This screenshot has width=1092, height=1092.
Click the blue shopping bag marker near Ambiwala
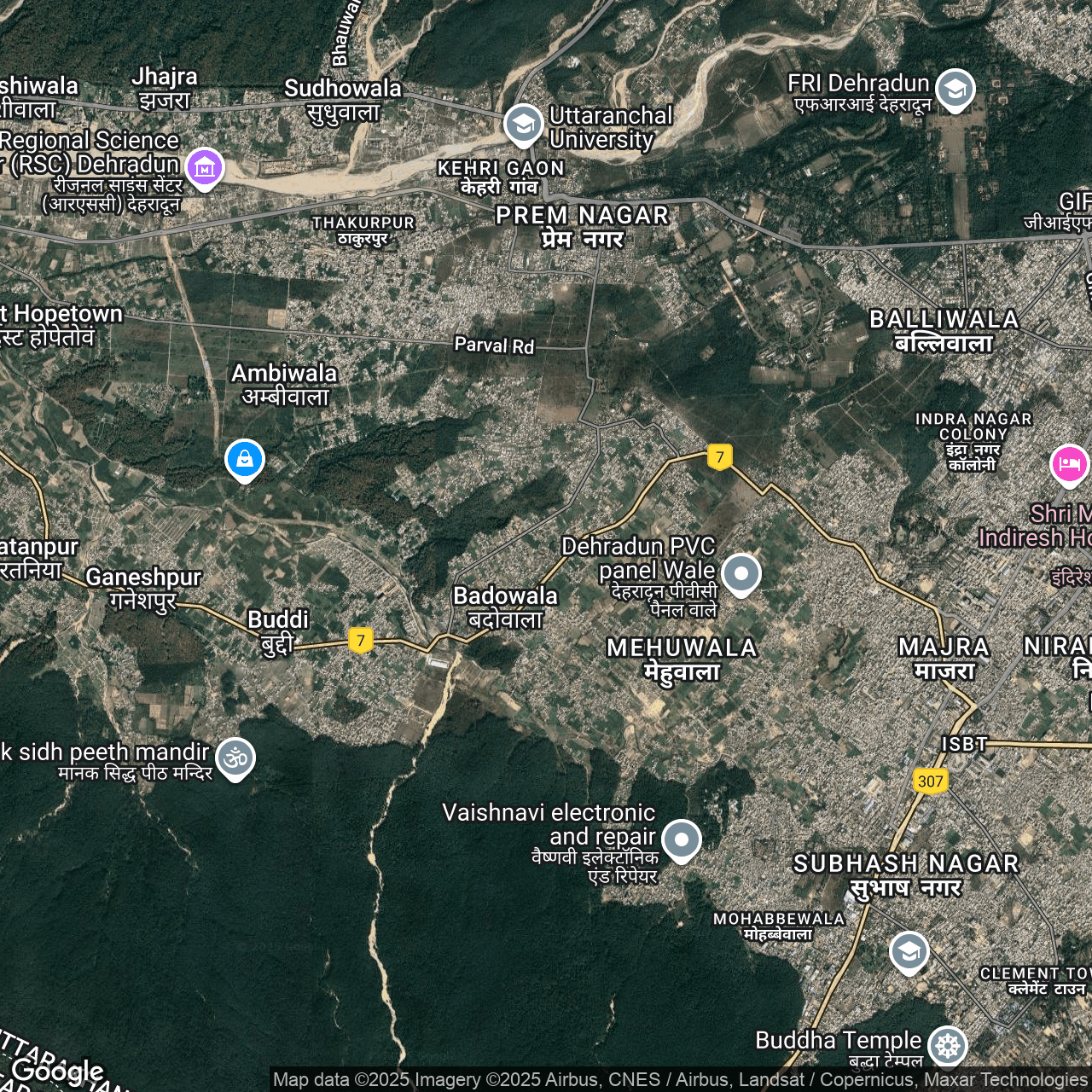[245, 460]
